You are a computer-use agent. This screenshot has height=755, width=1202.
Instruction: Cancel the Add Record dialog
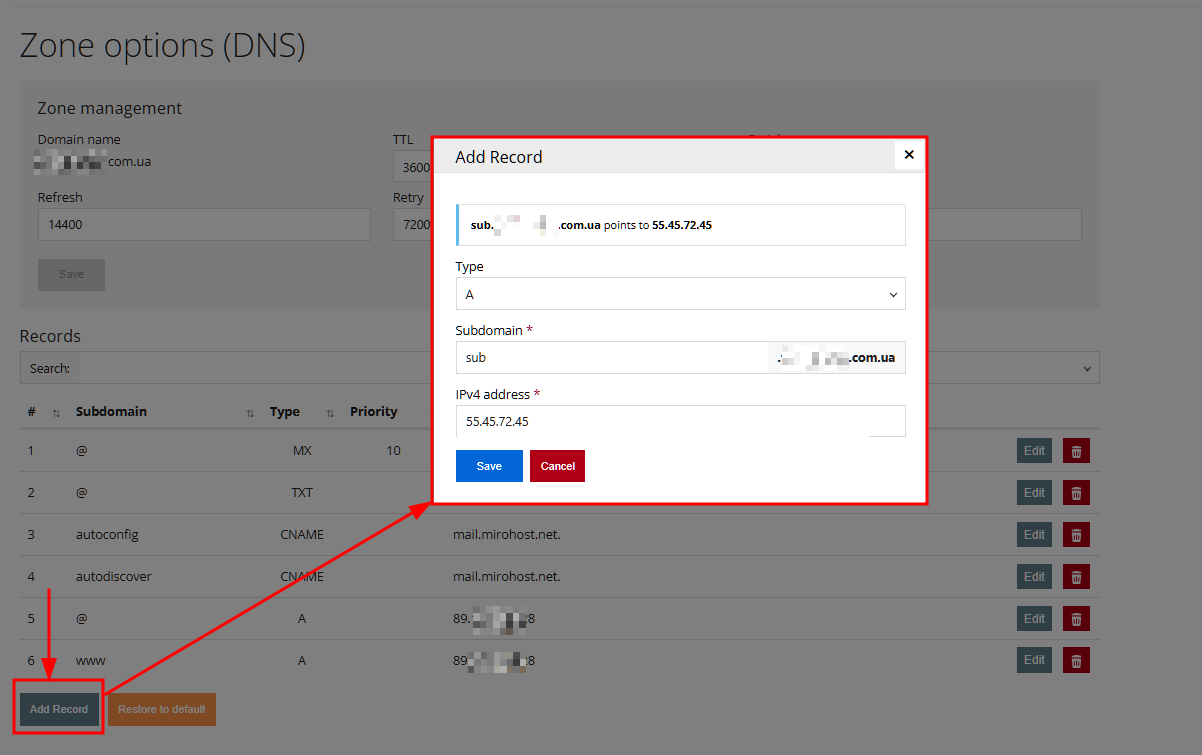click(x=557, y=465)
